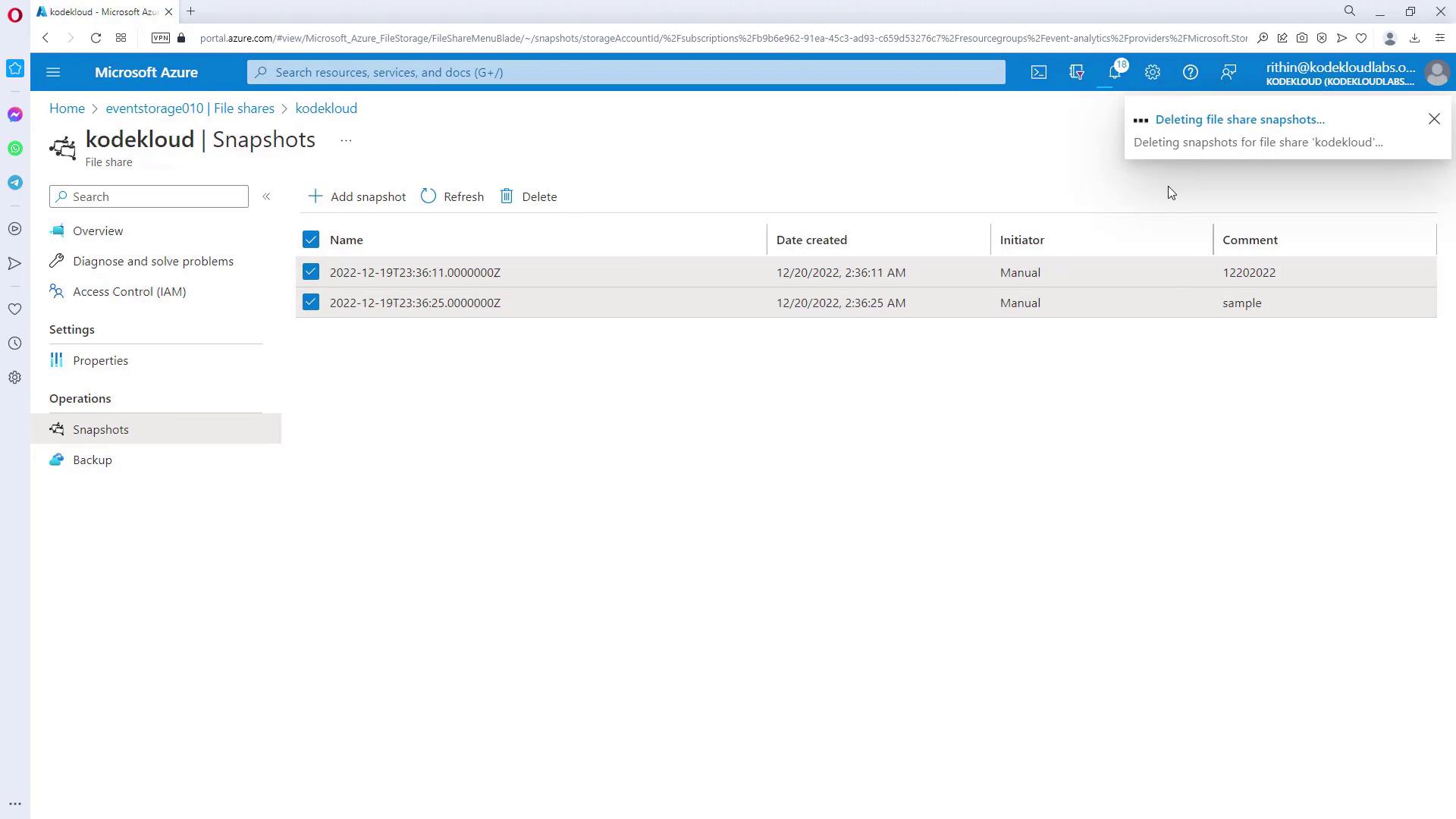Navigate to eventstorage010 File shares breadcrumb
Image resolution: width=1456 pixels, height=819 pixels.
tap(190, 108)
